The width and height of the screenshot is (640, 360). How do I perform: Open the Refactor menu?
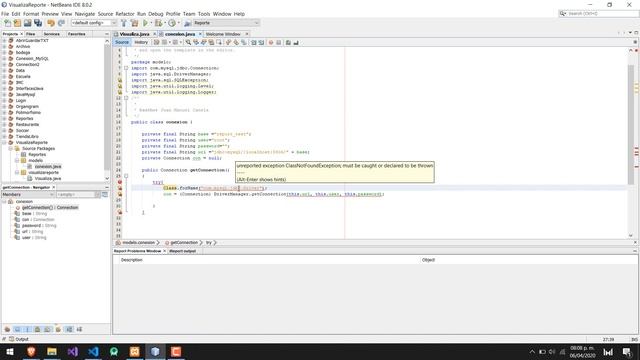click(x=125, y=14)
